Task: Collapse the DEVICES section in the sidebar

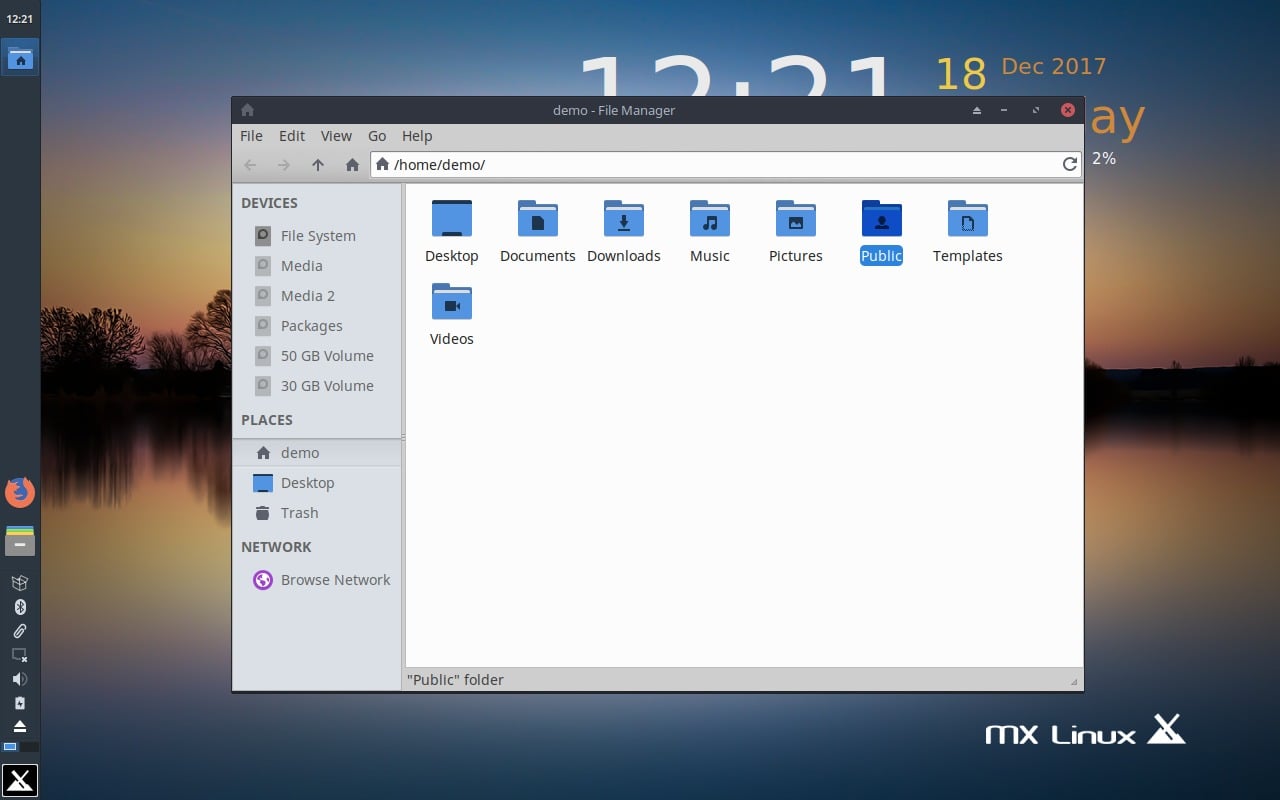Action: pos(269,203)
